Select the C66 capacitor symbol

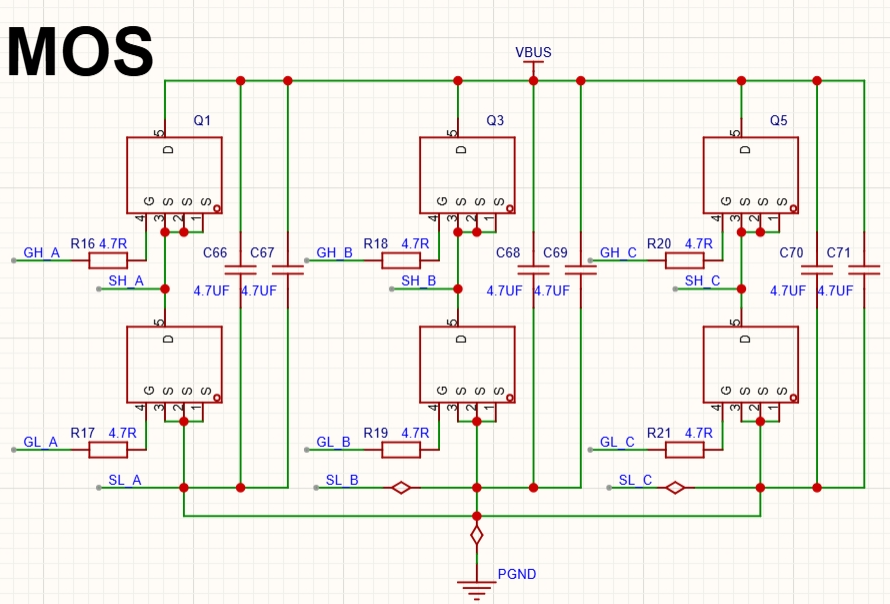[240, 269]
